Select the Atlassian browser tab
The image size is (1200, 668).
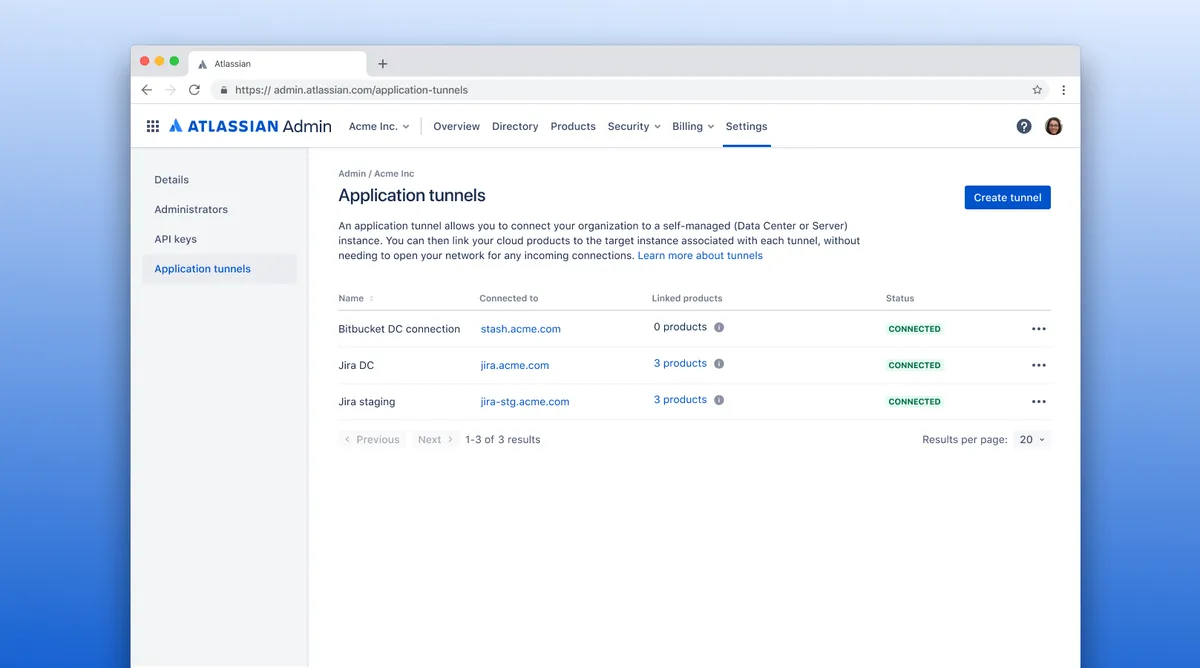pyautogui.click(x=275, y=64)
